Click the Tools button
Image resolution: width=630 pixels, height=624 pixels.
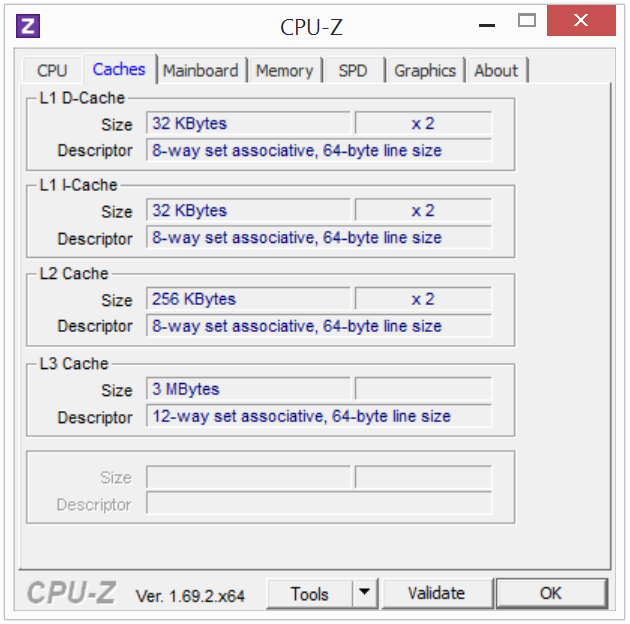click(310, 593)
